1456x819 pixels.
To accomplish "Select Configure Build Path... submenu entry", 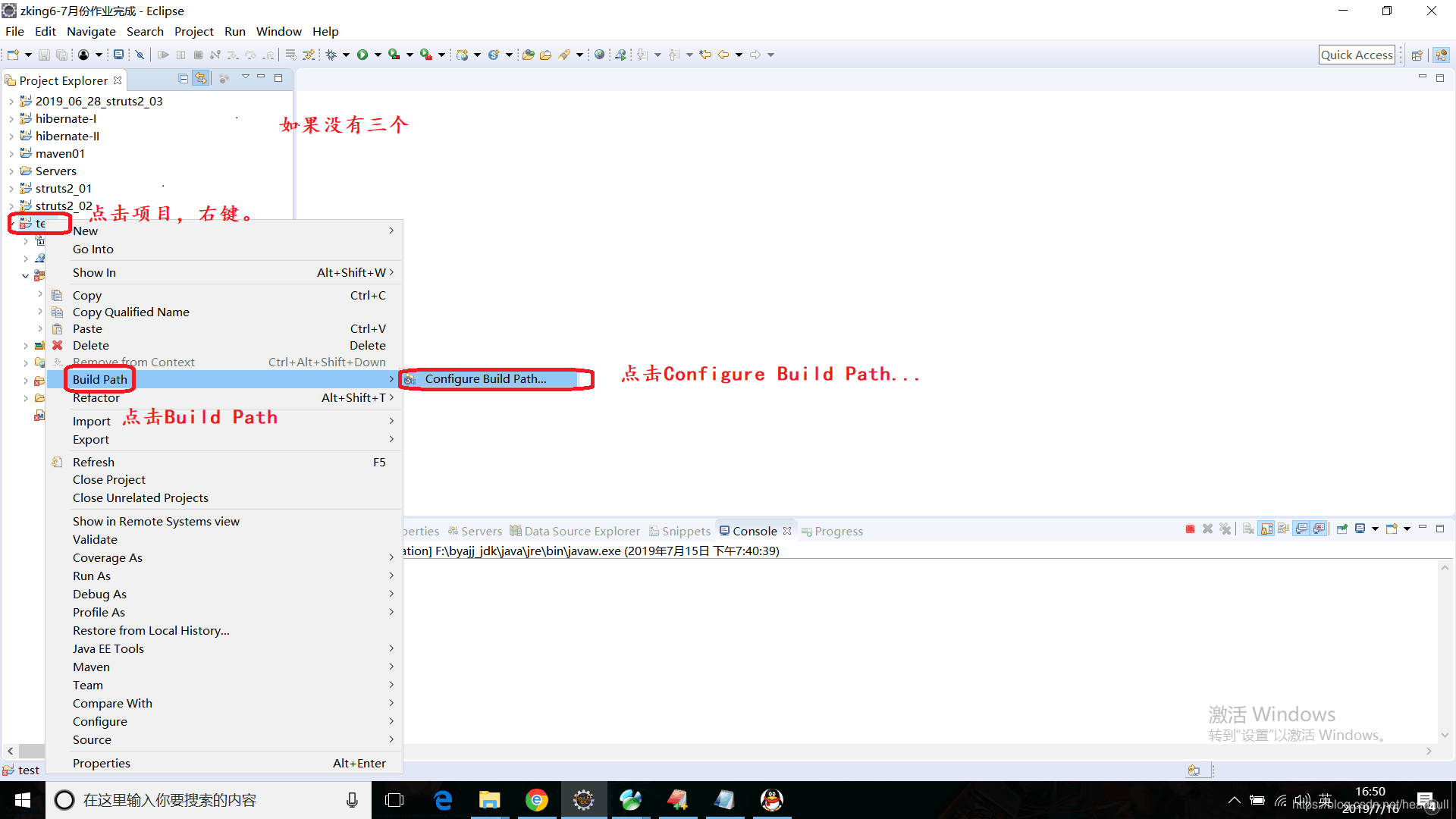I will (485, 379).
